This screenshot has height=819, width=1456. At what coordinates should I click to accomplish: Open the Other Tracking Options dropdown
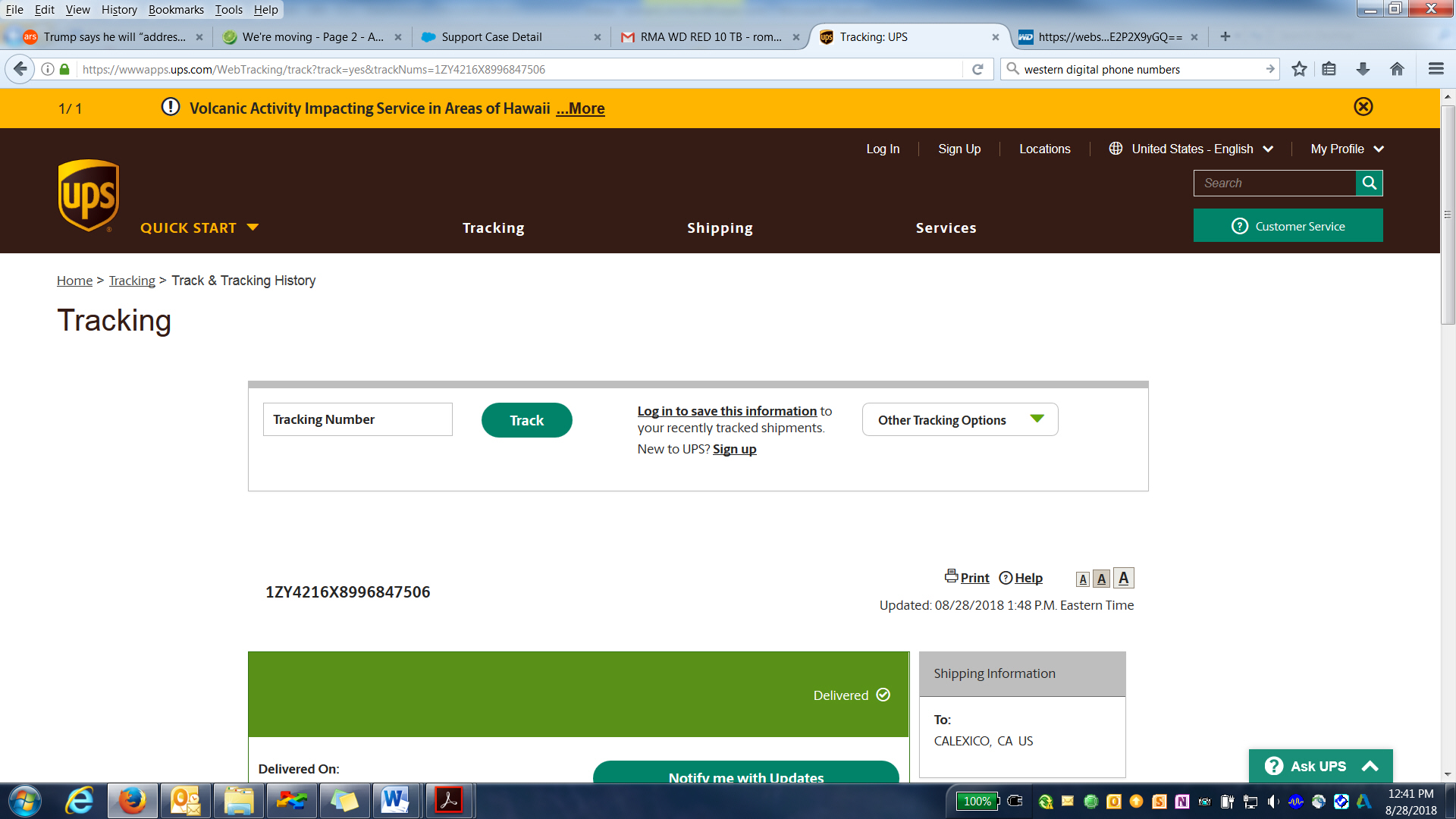click(960, 419)
